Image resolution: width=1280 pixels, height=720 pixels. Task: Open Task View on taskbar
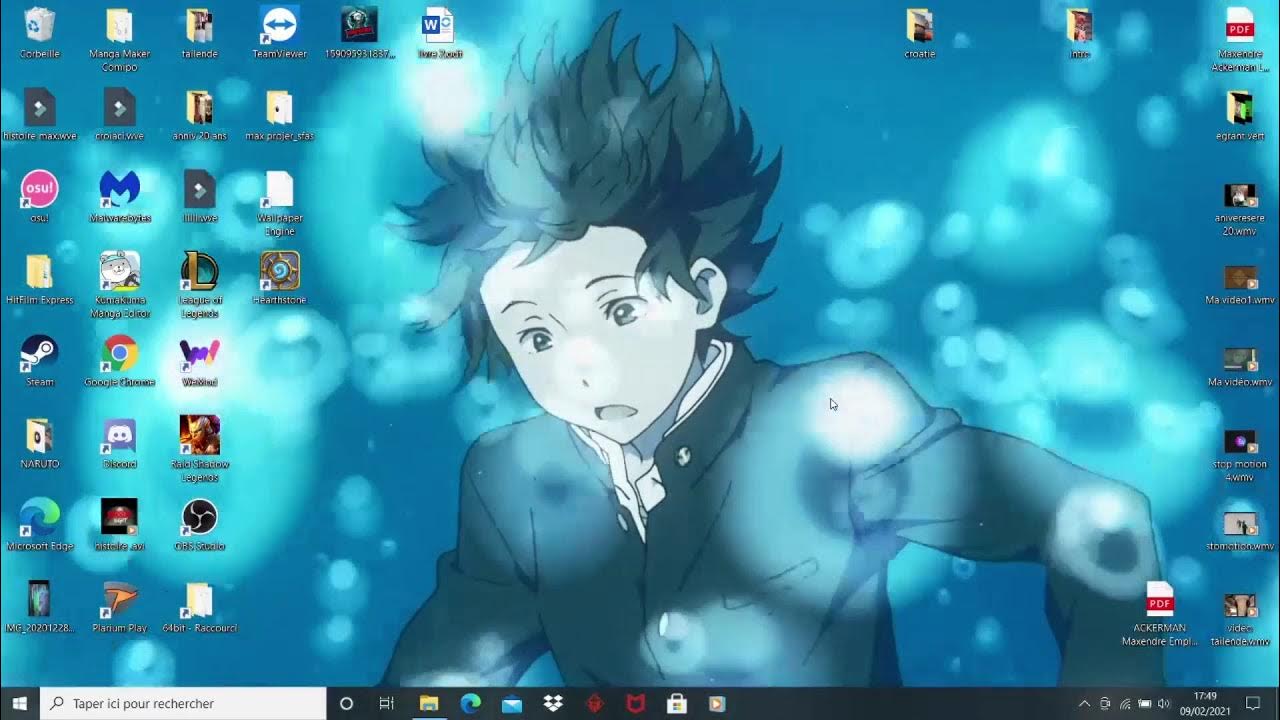(387, 704)
